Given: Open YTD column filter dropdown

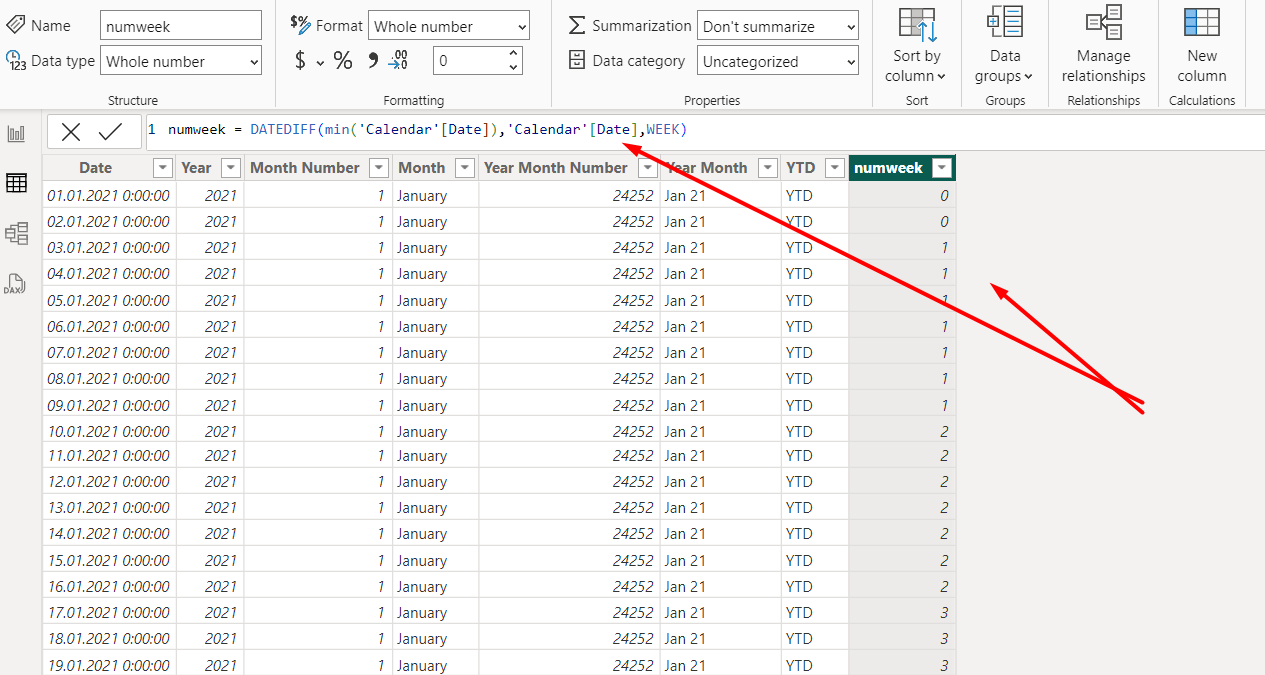Looking at the screenshot, I should pyautogui.click(x=835, y=168).
